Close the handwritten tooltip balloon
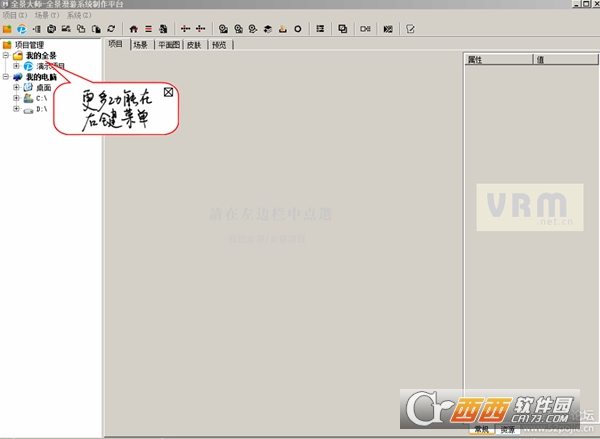 point(168,92)
